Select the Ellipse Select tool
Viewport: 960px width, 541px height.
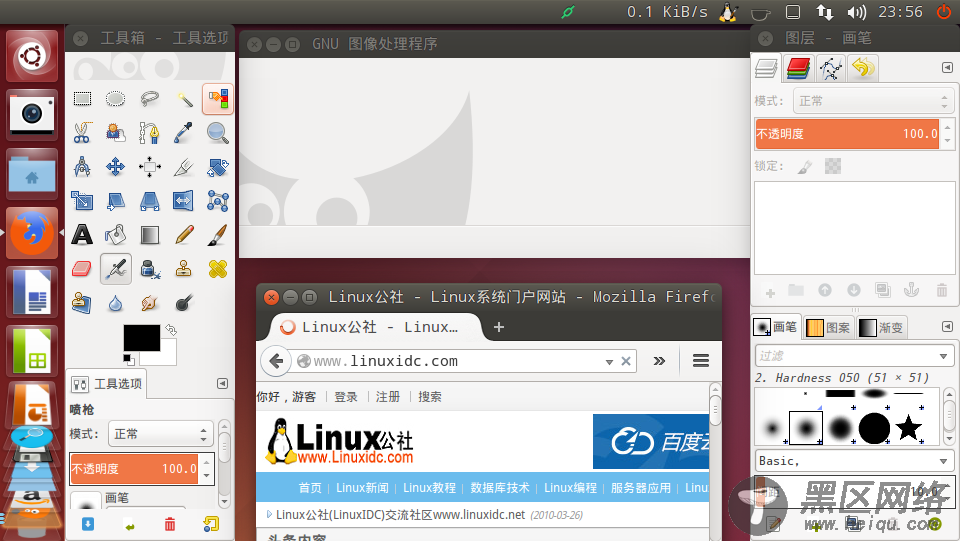click(115, 99)
